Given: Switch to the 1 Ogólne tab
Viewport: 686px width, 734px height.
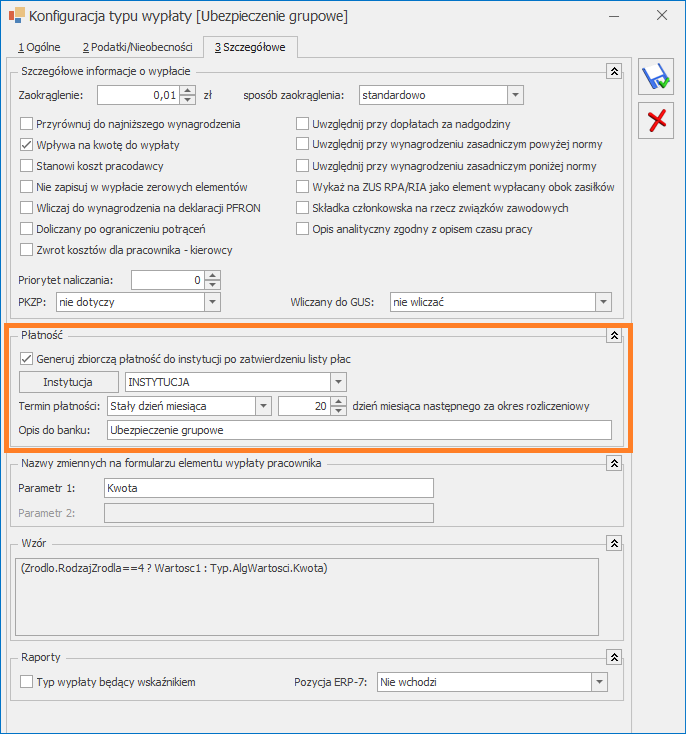Looking at the screenshot, I should click(39, 47).
